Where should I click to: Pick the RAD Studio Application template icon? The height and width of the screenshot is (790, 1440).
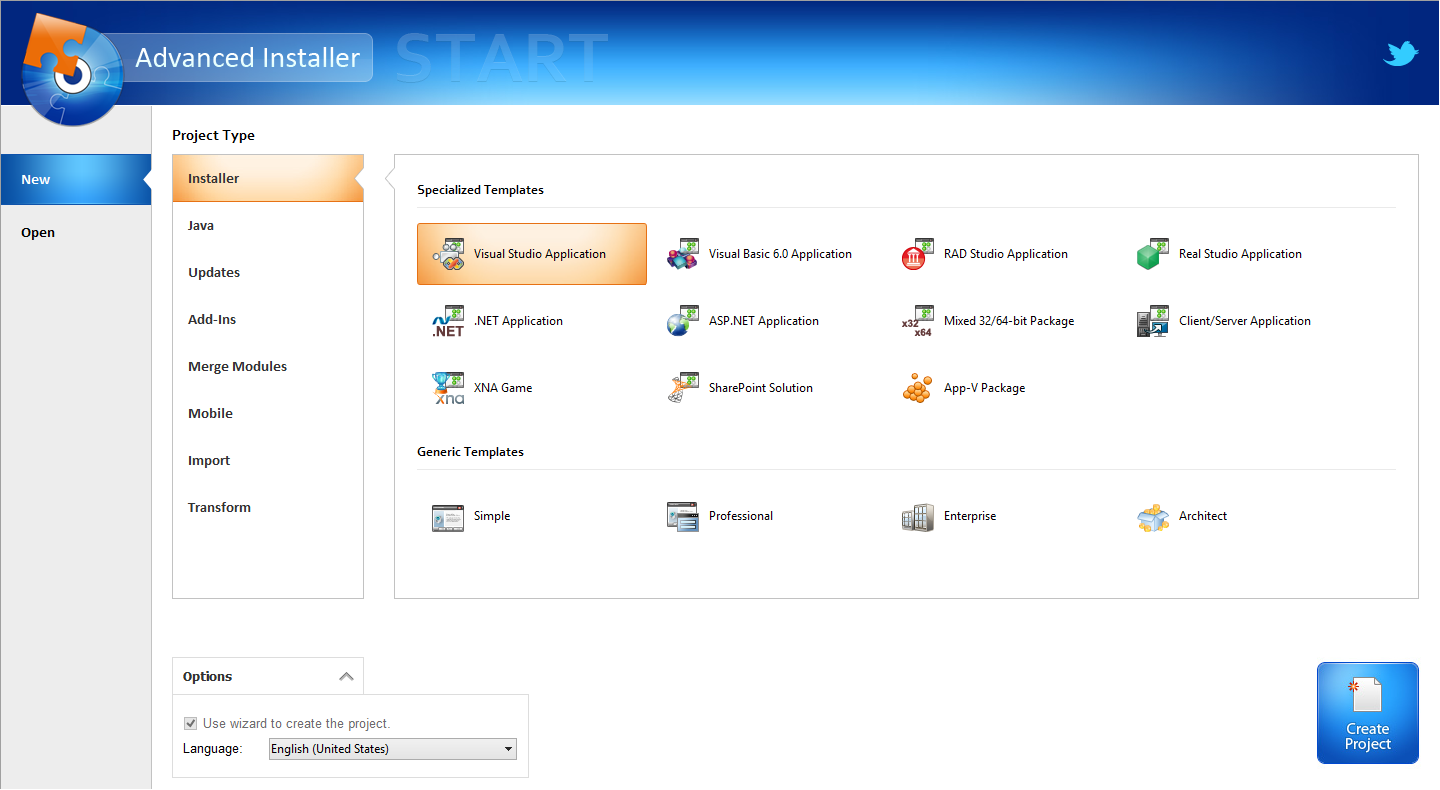918,255
